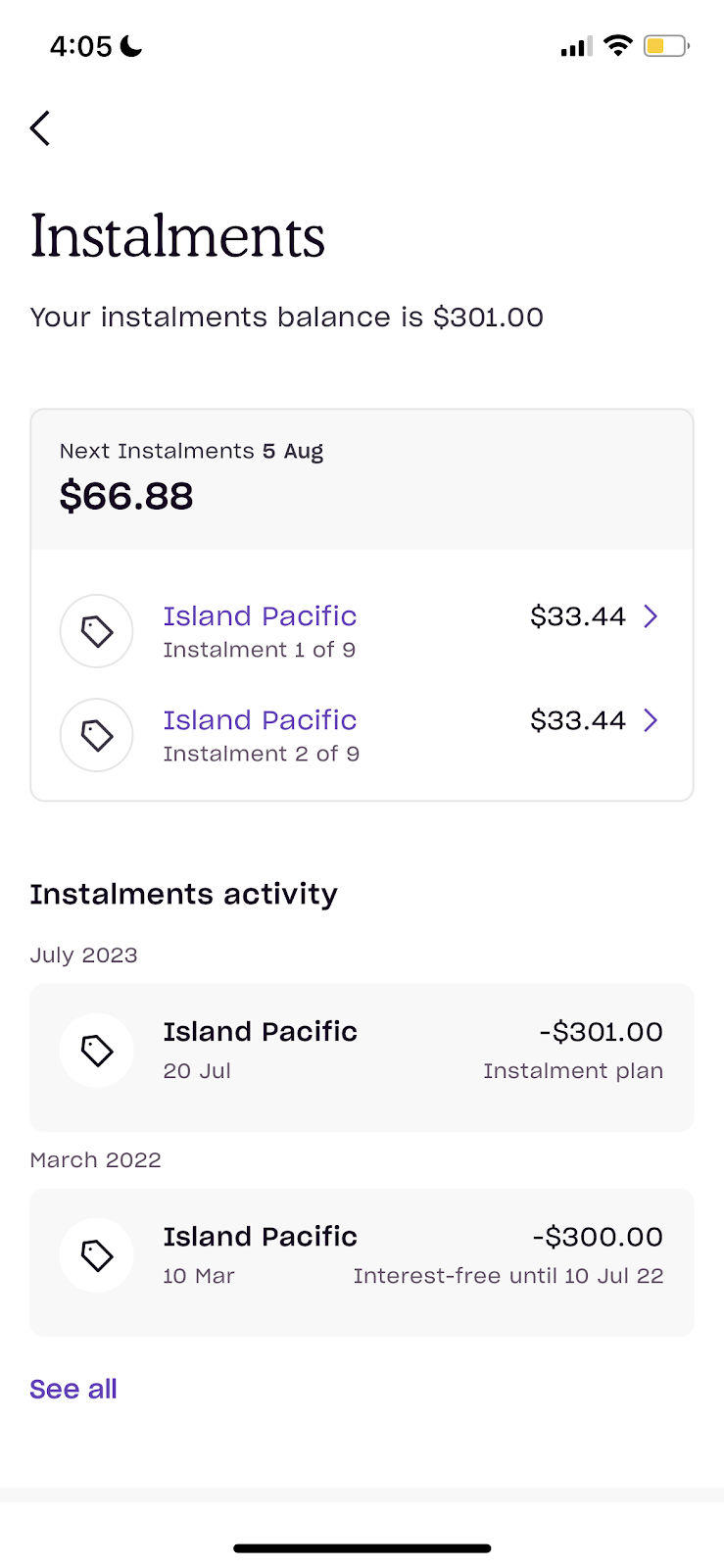Tap the home indicator bar
Viewport: 724px width, 1568px height.
[x=362, y=1548]
